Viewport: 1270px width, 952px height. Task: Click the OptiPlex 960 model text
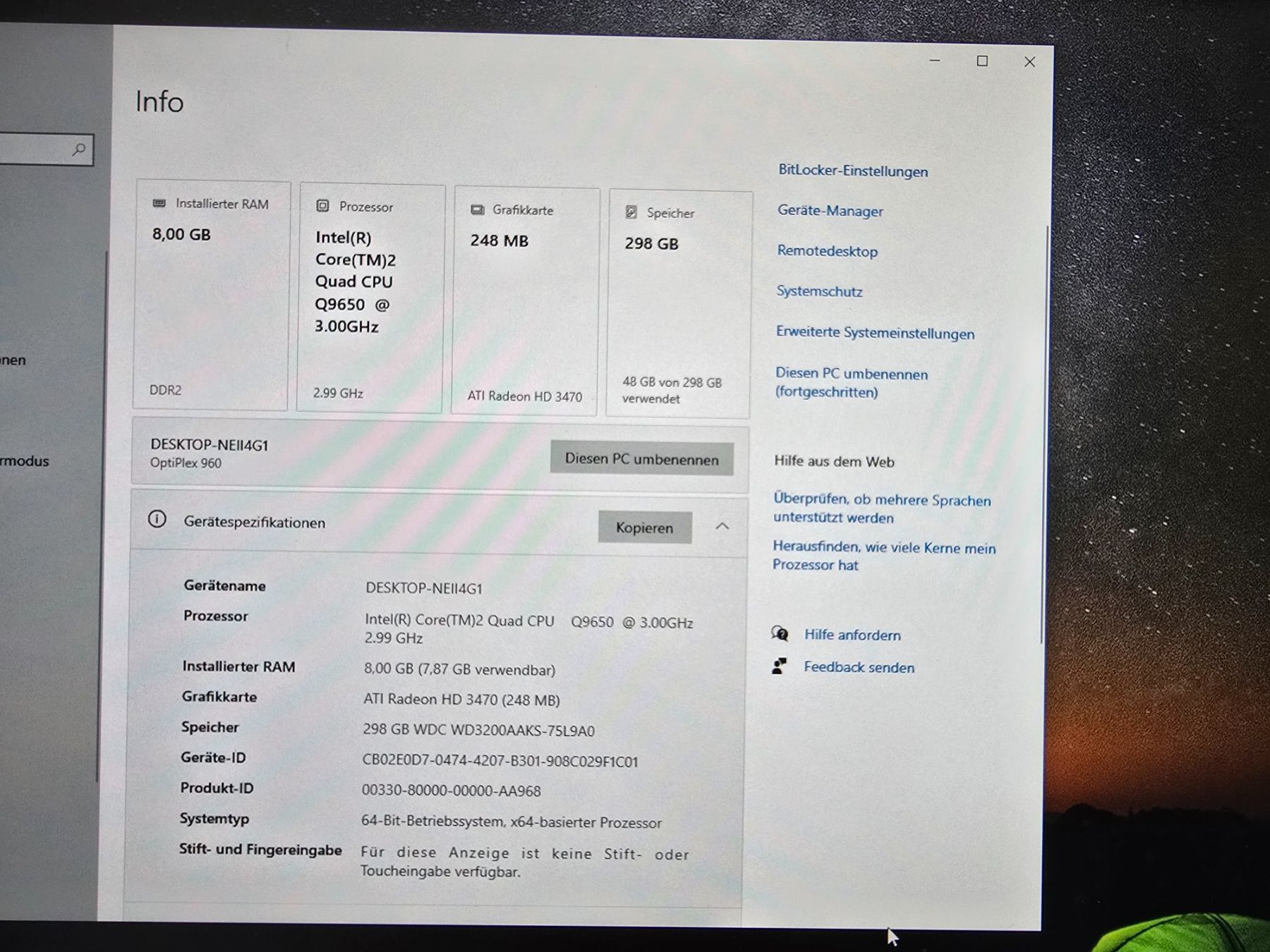(x=186, y=463)
